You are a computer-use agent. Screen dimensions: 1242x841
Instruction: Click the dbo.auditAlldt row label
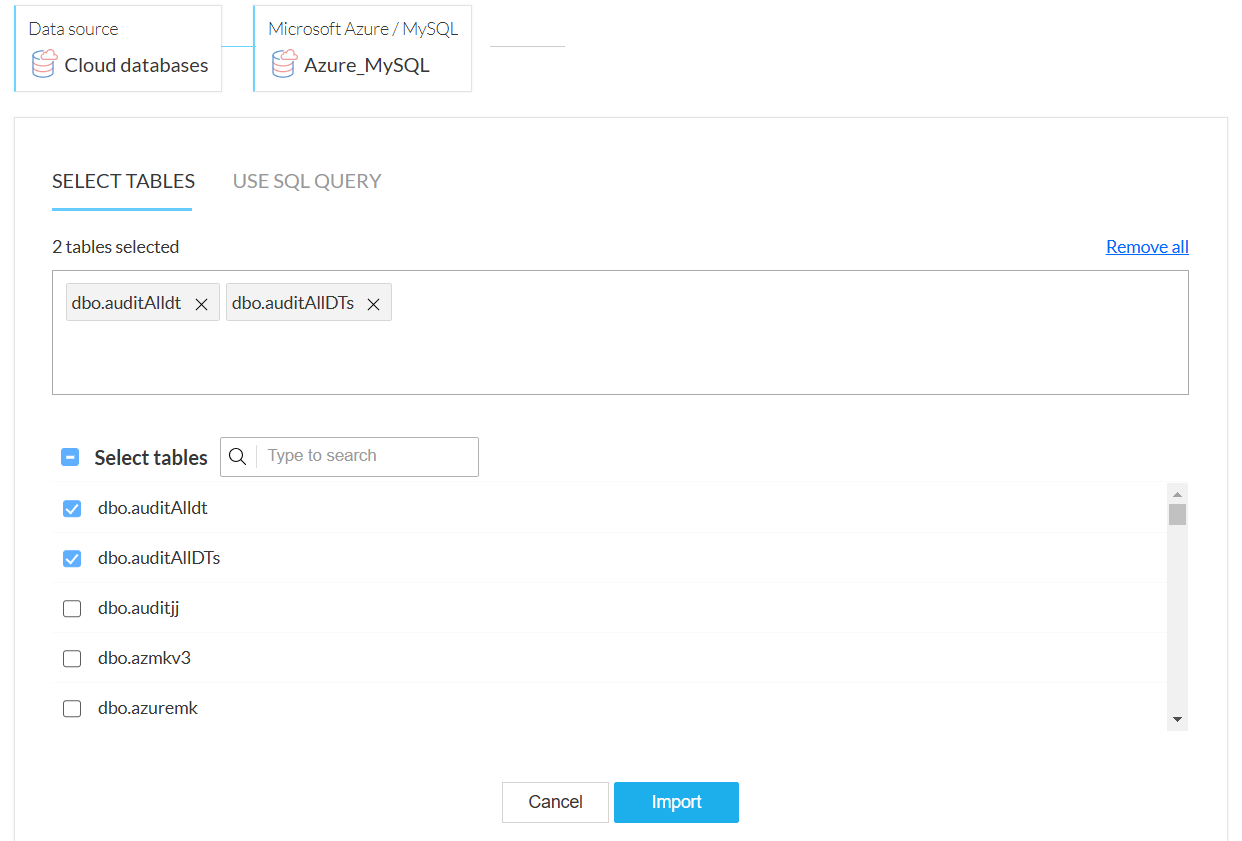[x=153, y=508]
